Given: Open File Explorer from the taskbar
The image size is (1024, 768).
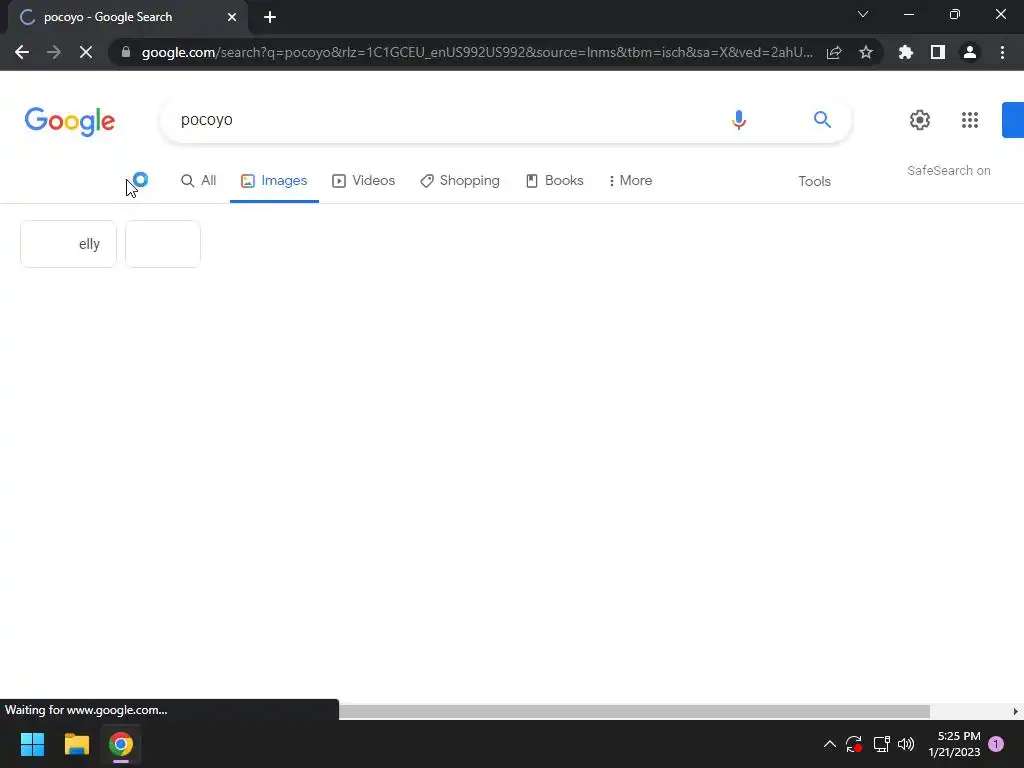Looking at the screenshot, I should 76,744.
